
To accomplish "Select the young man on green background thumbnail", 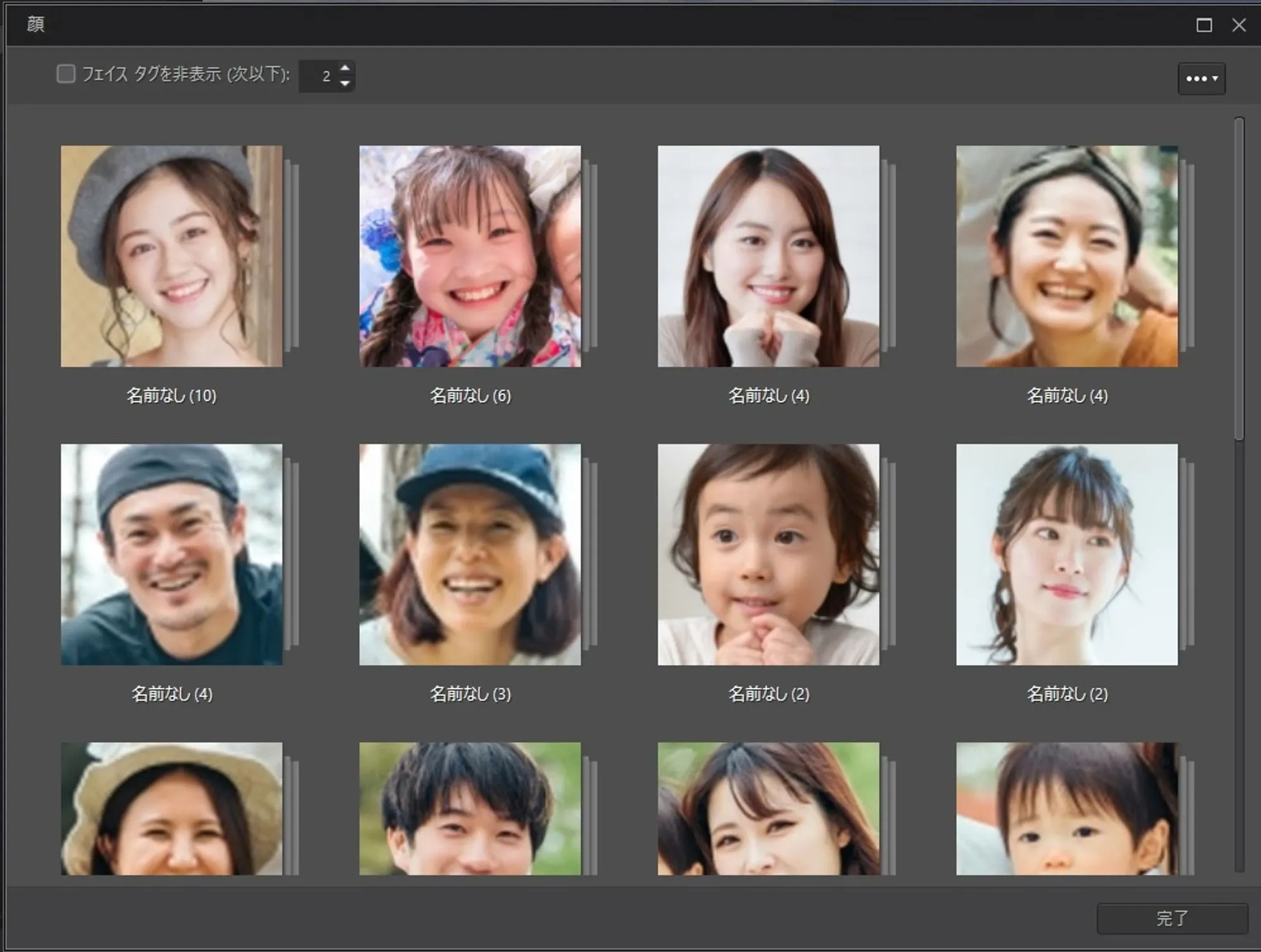I will click(470, 809).
